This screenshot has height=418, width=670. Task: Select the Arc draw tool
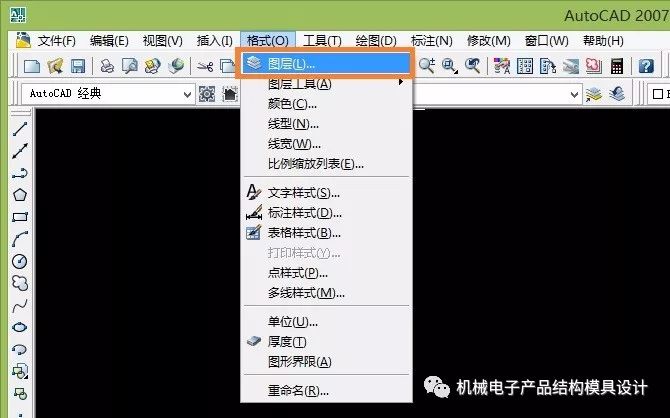20,239
